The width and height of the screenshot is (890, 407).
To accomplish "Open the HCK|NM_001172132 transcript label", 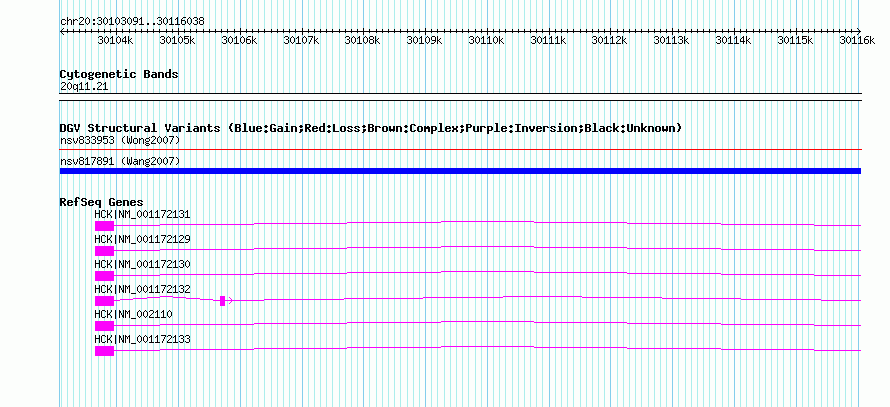I will pyautogui.click(x=142, y=289).
